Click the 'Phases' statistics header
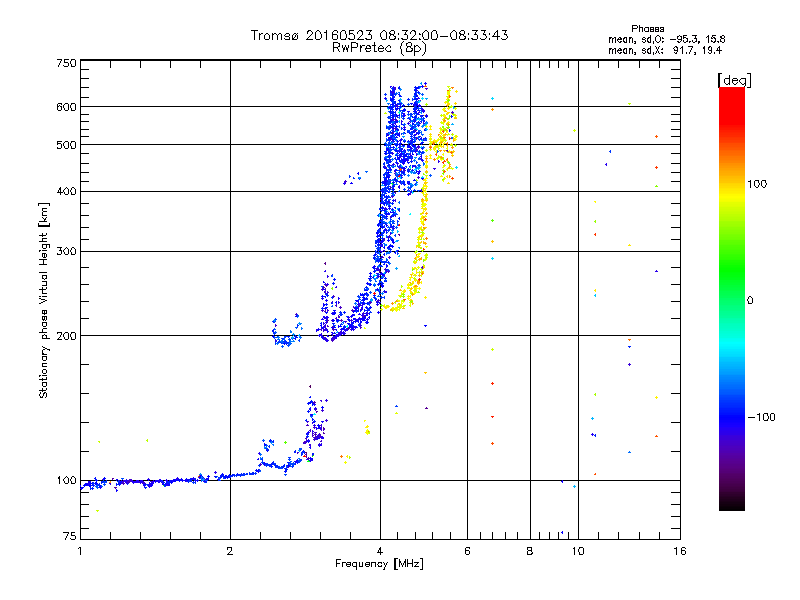The height and width of the screenshot is (600, 800). [x=647, y=29]
